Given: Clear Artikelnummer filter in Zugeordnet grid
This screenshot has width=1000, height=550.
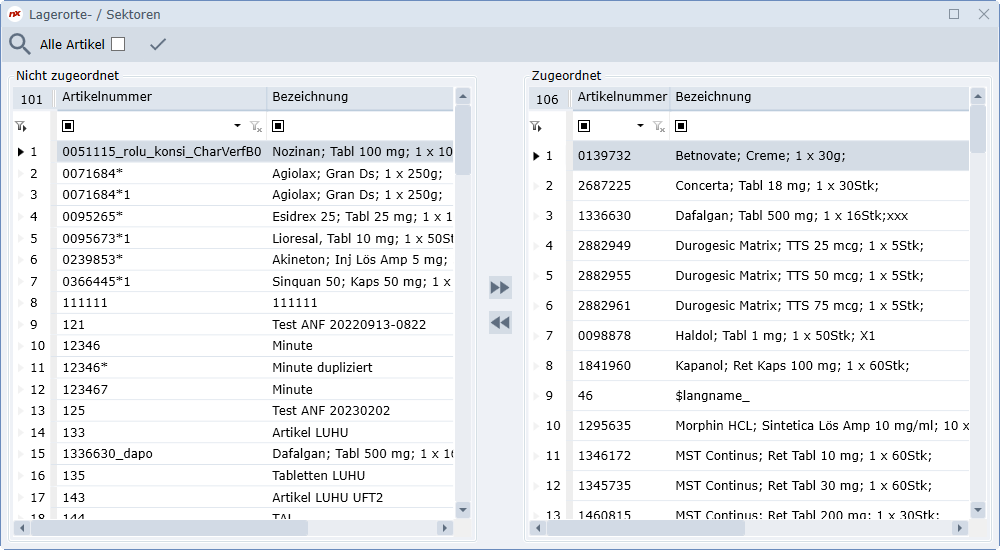Looking at the screenshot, I should point(658,126).
